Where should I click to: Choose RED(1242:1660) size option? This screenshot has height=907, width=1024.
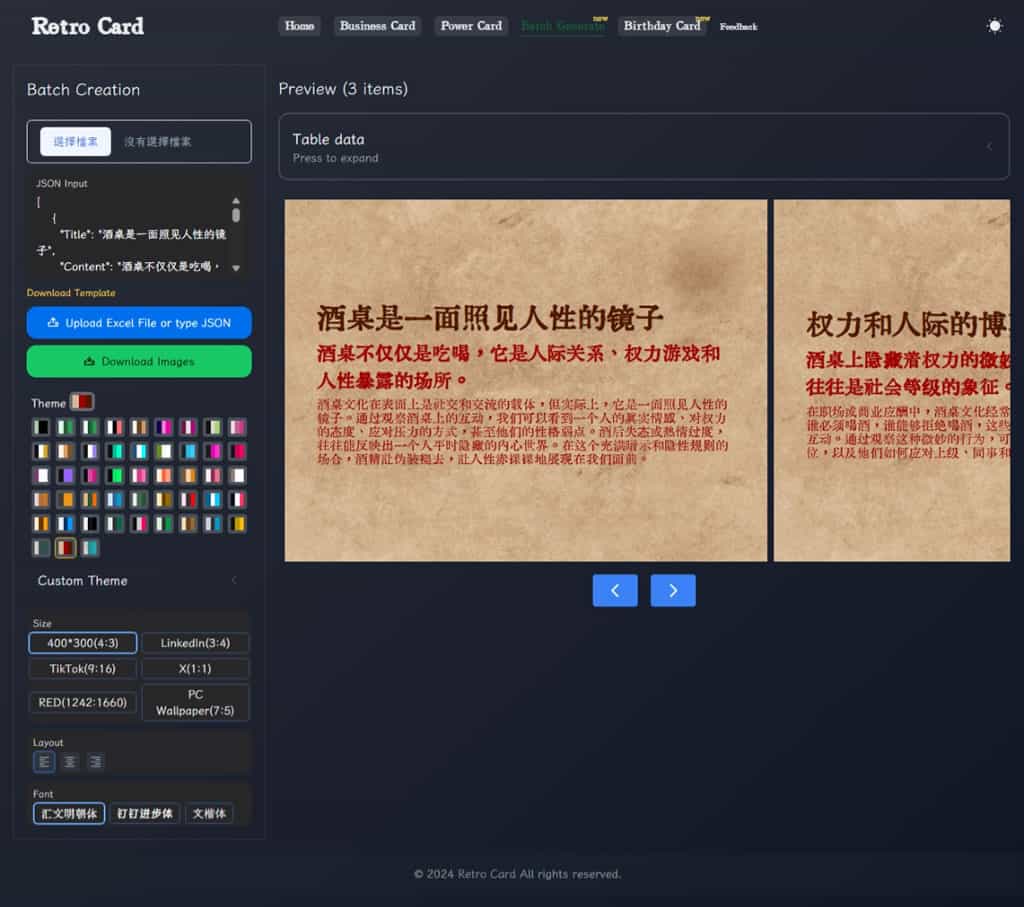click(83, 703)
